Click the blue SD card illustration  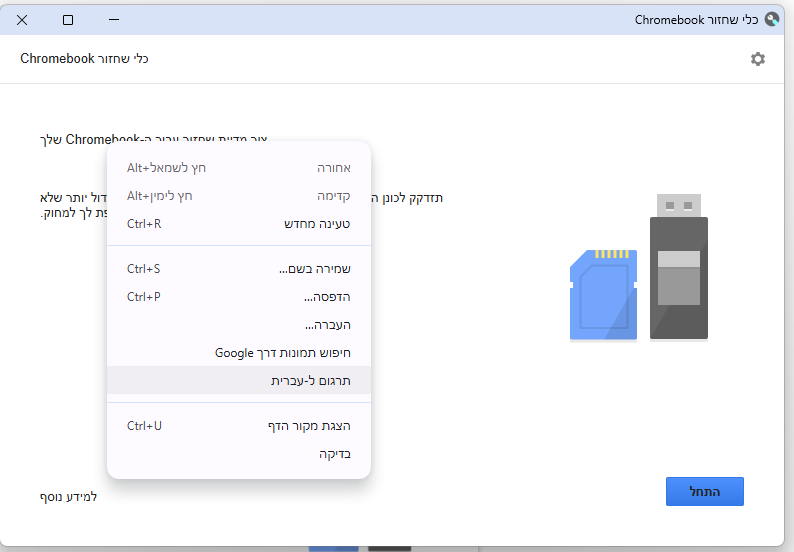click(604, 295)
